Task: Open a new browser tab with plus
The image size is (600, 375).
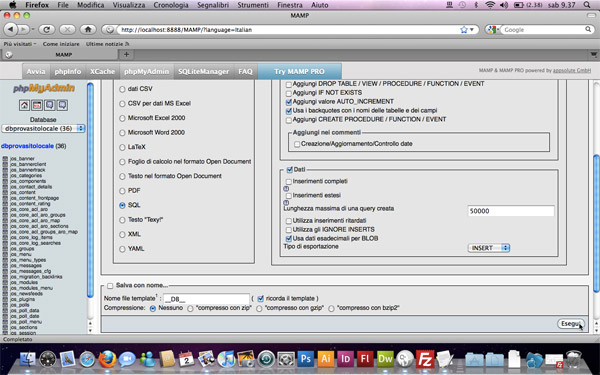Action: pos(126,54)
